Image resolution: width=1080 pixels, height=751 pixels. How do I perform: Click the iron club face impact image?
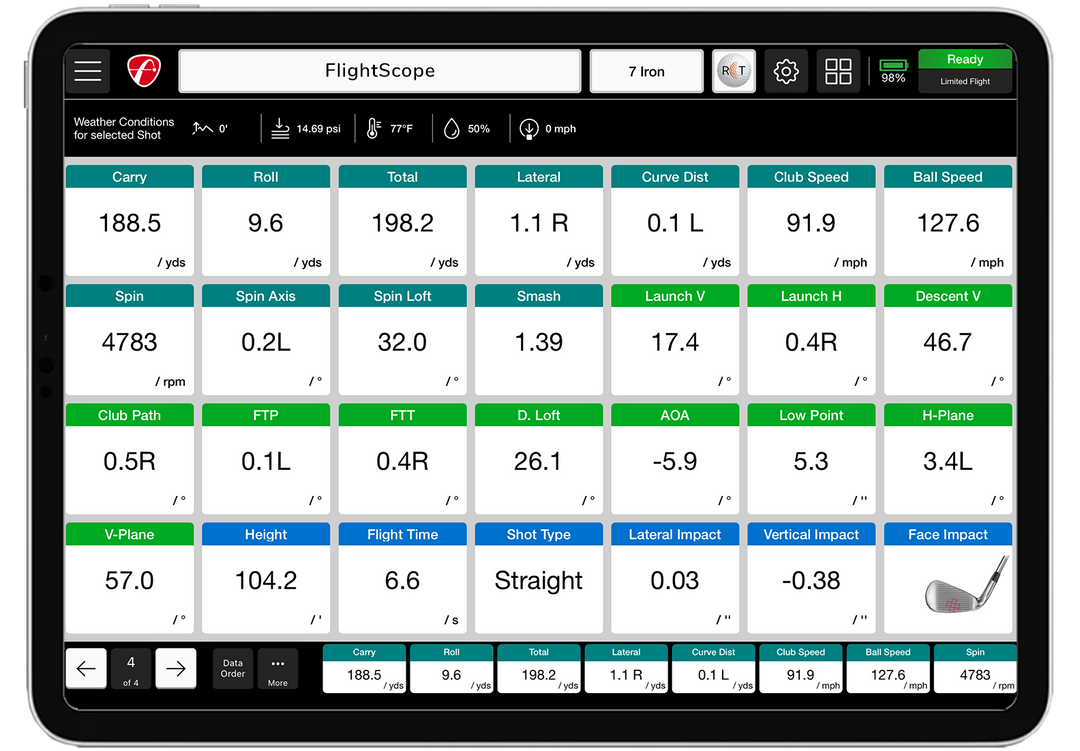click(966, 586)
